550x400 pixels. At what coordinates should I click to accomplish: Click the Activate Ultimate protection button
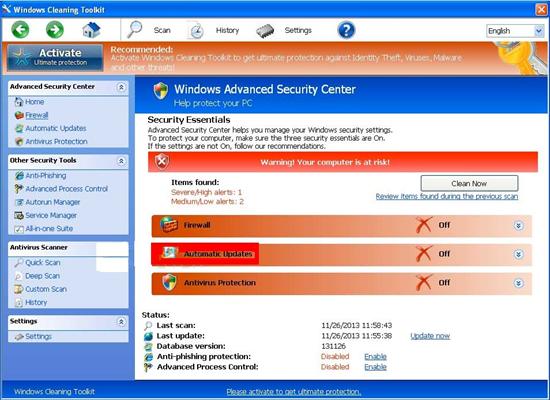[x=55, y=57]
